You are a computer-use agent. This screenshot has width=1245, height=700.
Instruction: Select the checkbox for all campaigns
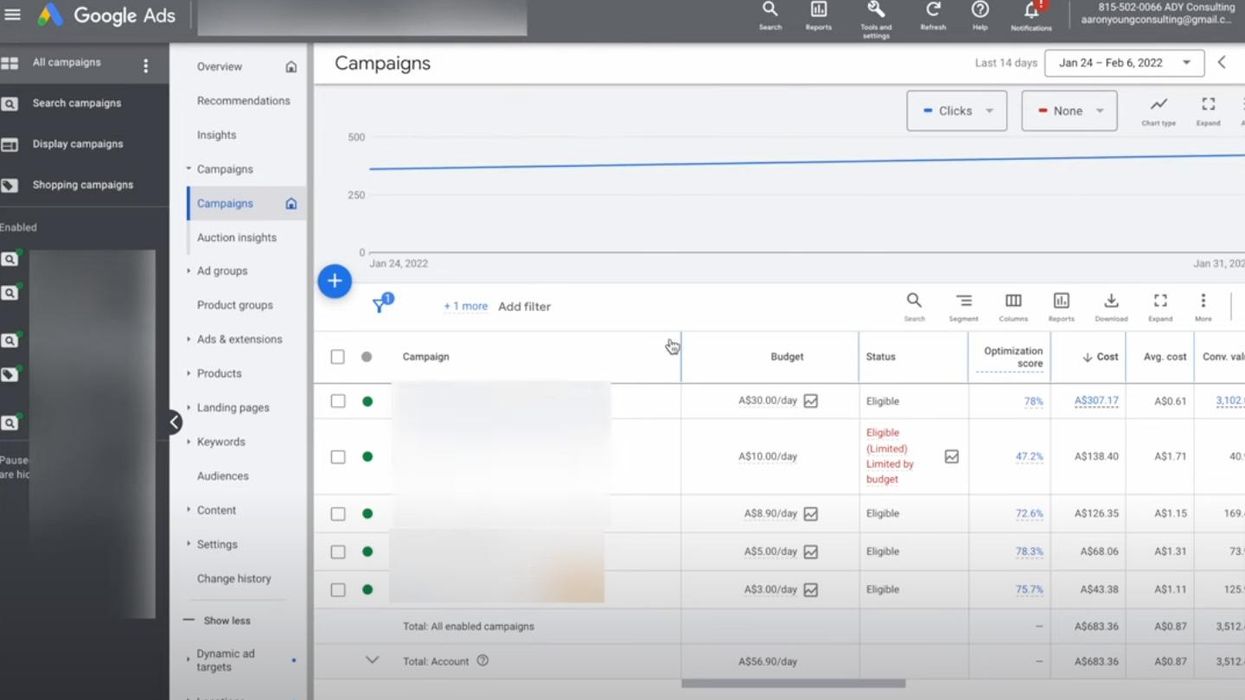click(337, 355)
